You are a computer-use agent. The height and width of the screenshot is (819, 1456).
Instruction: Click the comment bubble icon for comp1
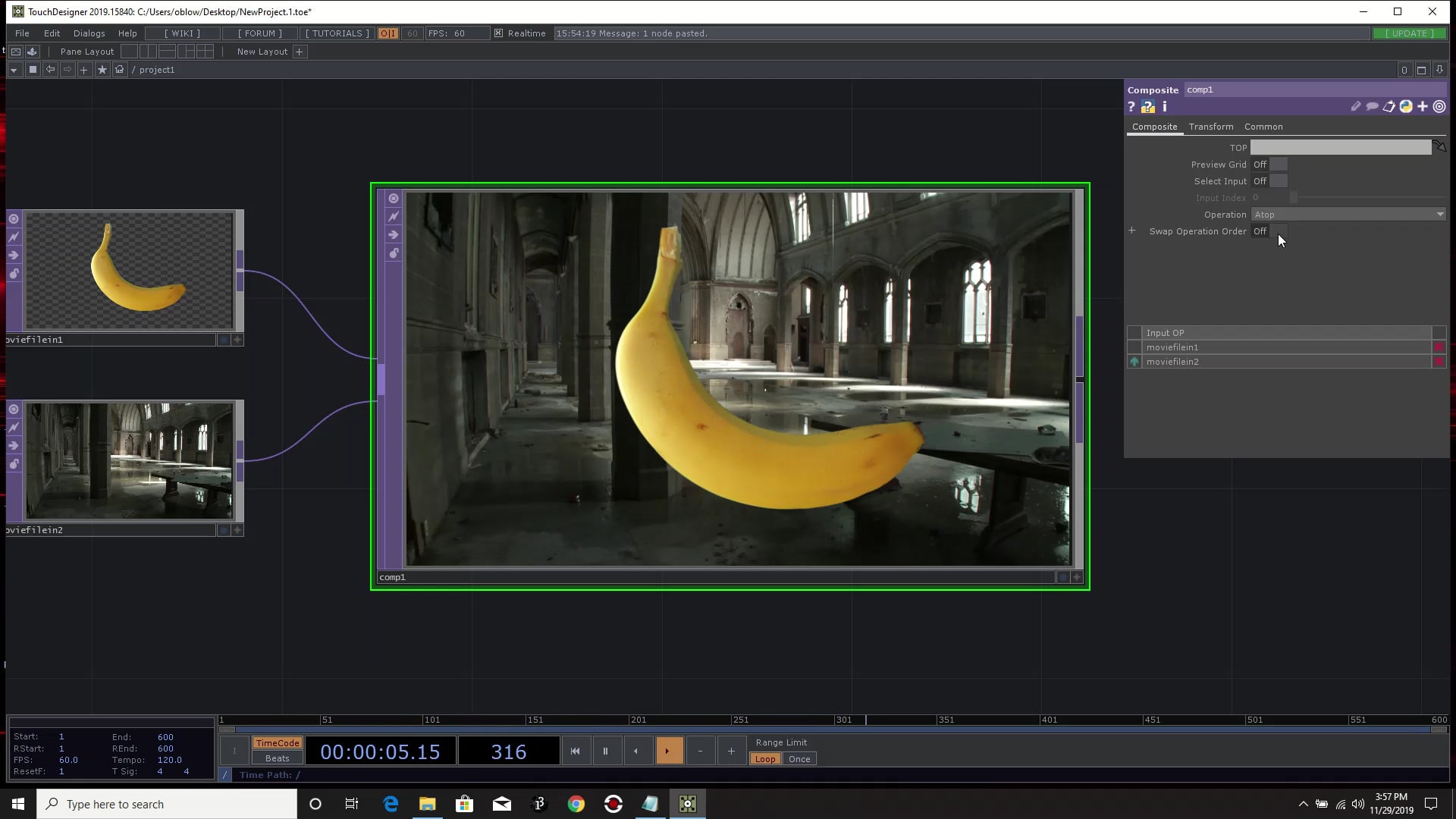[1372, 107]
